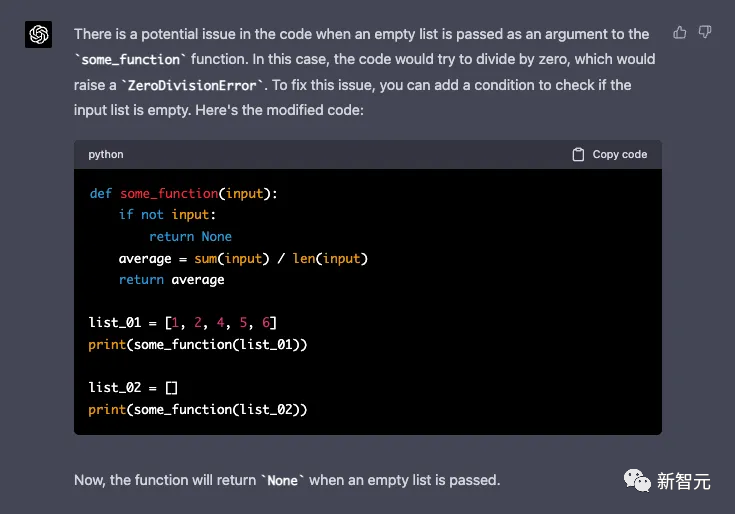Like the response with thumbs up
This screenshot has width=735, height=514.
(680, 33)
